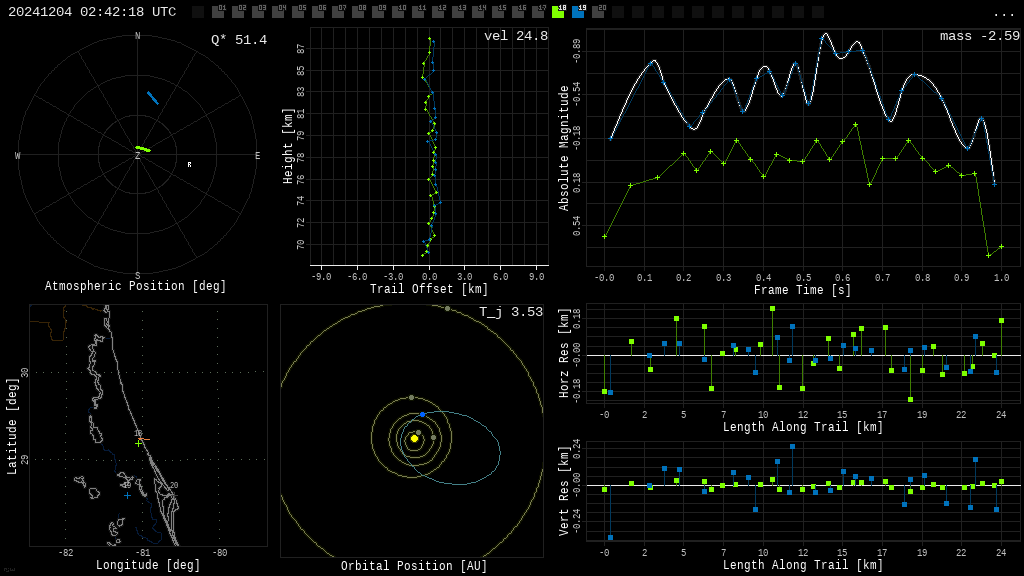The image size is (1024, 576).
Task: Click the yellow Sun marker in orbital plot
Action: pyautogui.click(x=414, y=439)
